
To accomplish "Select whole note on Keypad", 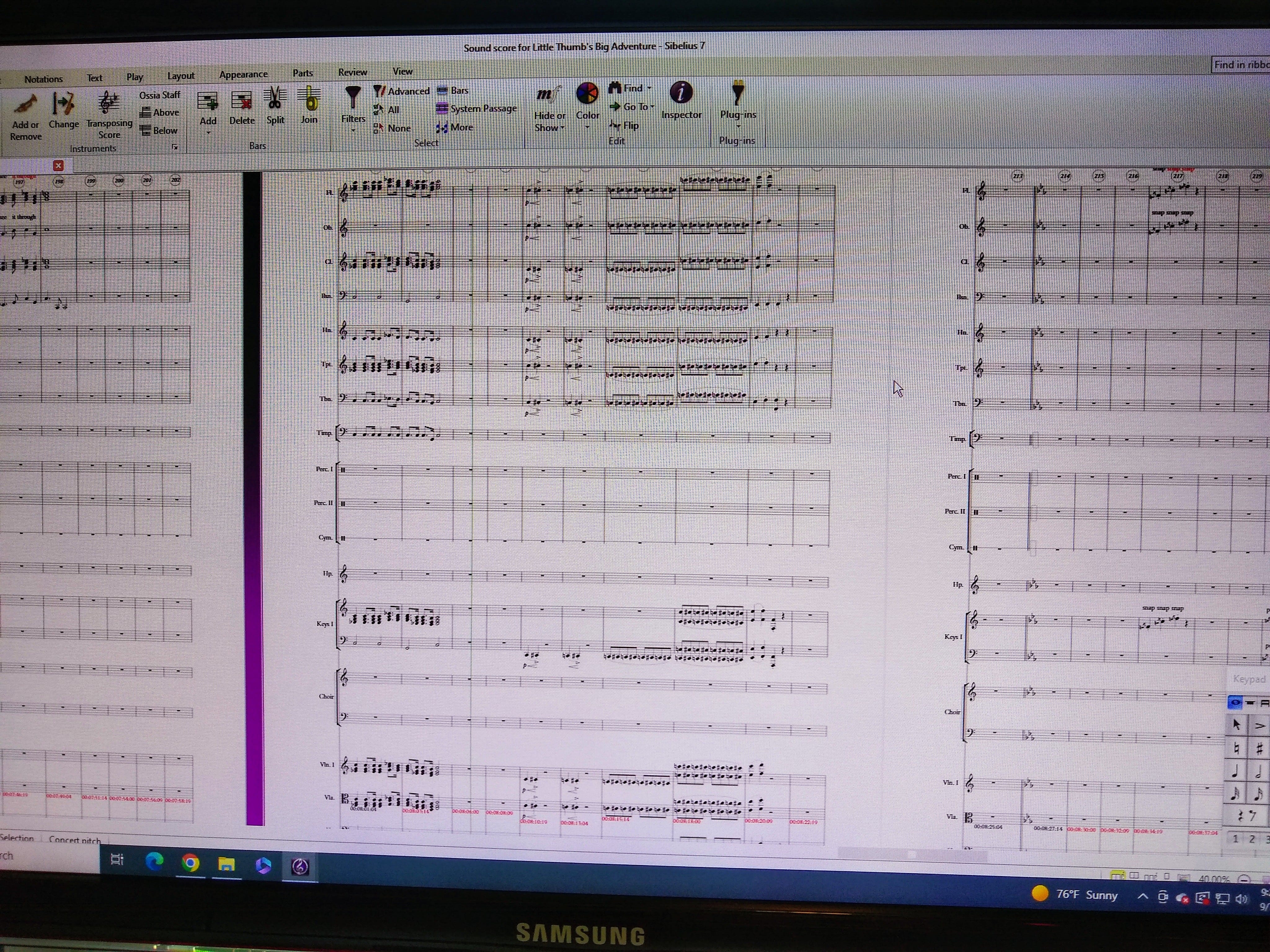I will coord(1236,703).
